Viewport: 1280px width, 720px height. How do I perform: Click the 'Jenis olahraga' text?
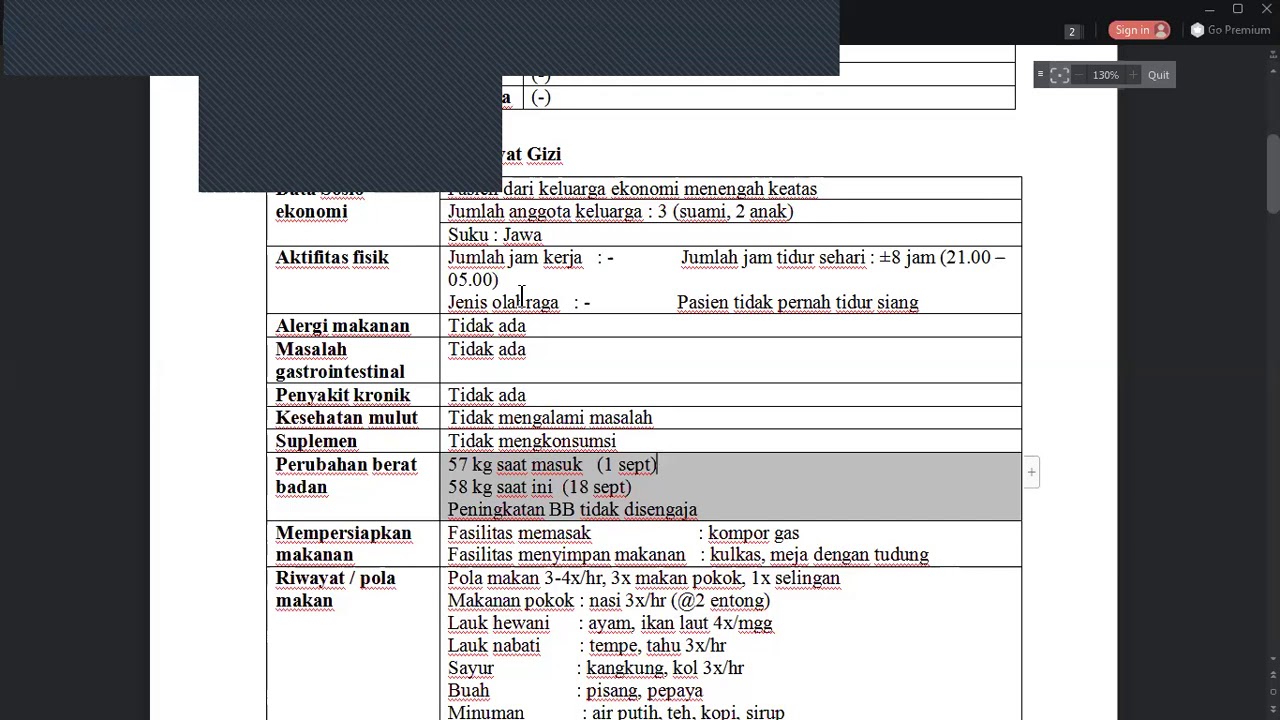click(x=503, y=303)
